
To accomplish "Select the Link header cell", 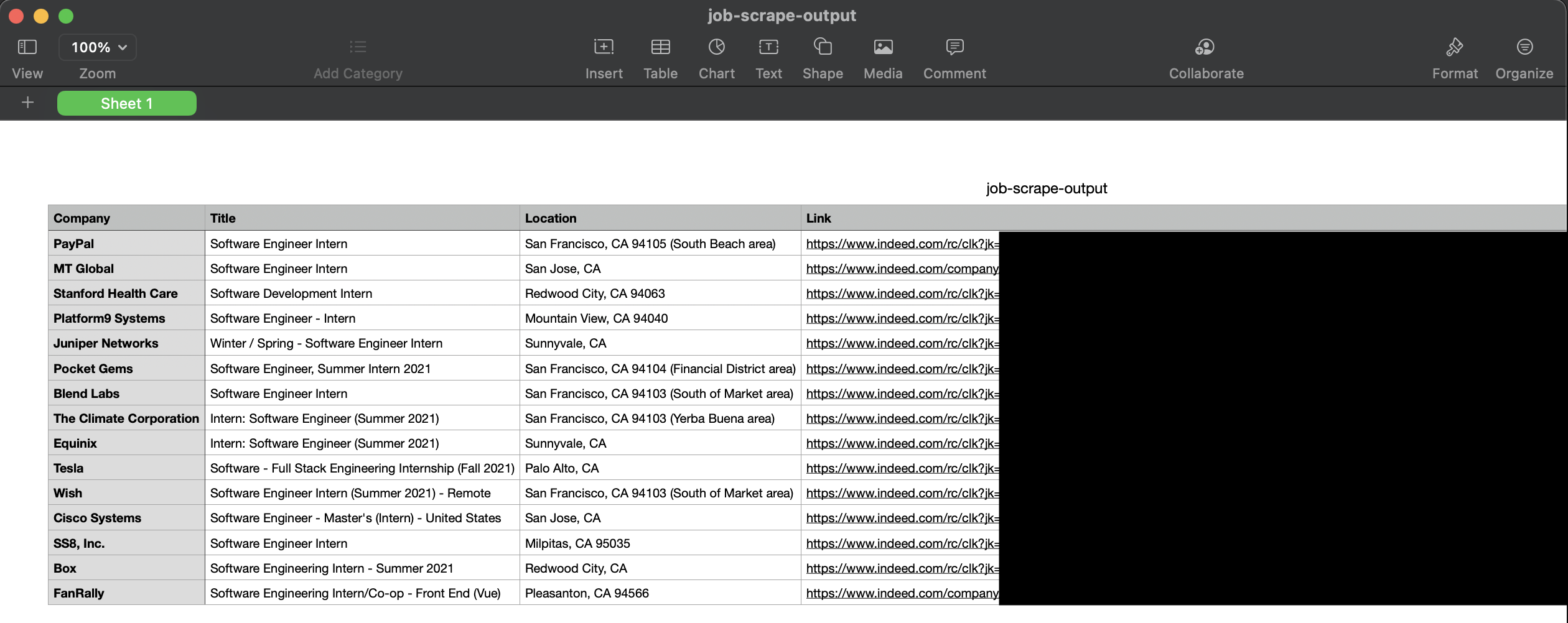I will [1183, 218].
